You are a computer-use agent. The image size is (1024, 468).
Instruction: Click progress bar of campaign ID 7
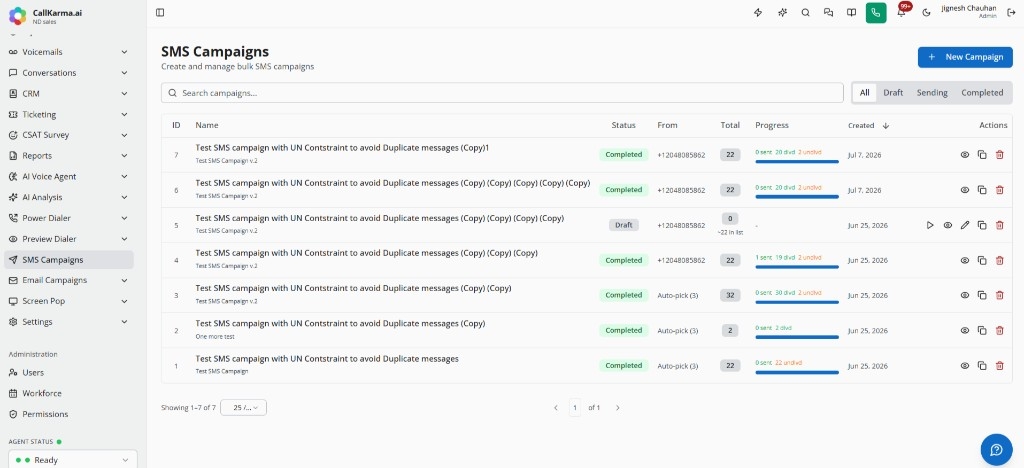pos(797,161)
